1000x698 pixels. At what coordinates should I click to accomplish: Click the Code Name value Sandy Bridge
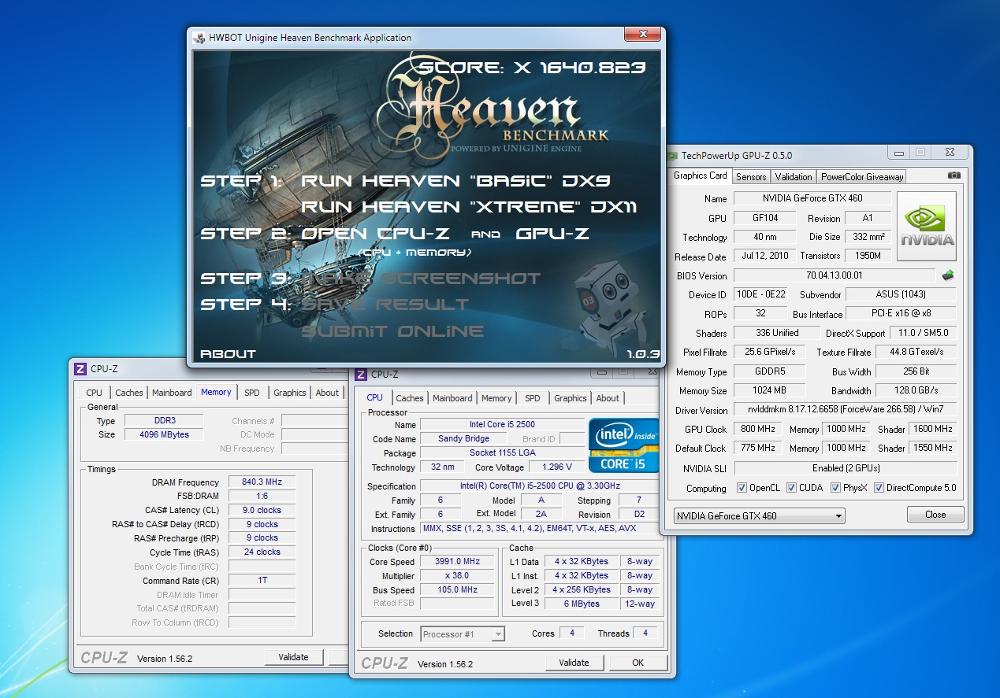(x=464, y=438)
